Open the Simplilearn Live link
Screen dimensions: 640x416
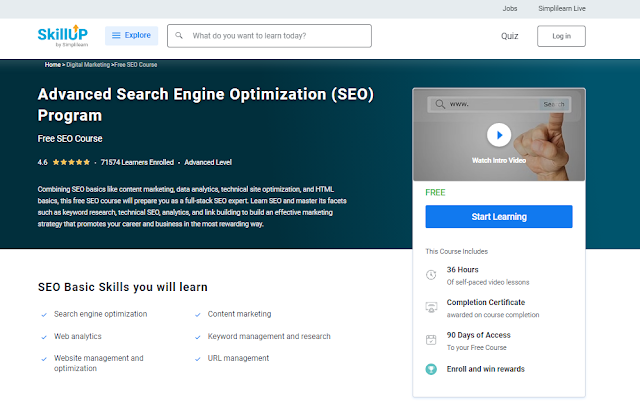(562, 9)
